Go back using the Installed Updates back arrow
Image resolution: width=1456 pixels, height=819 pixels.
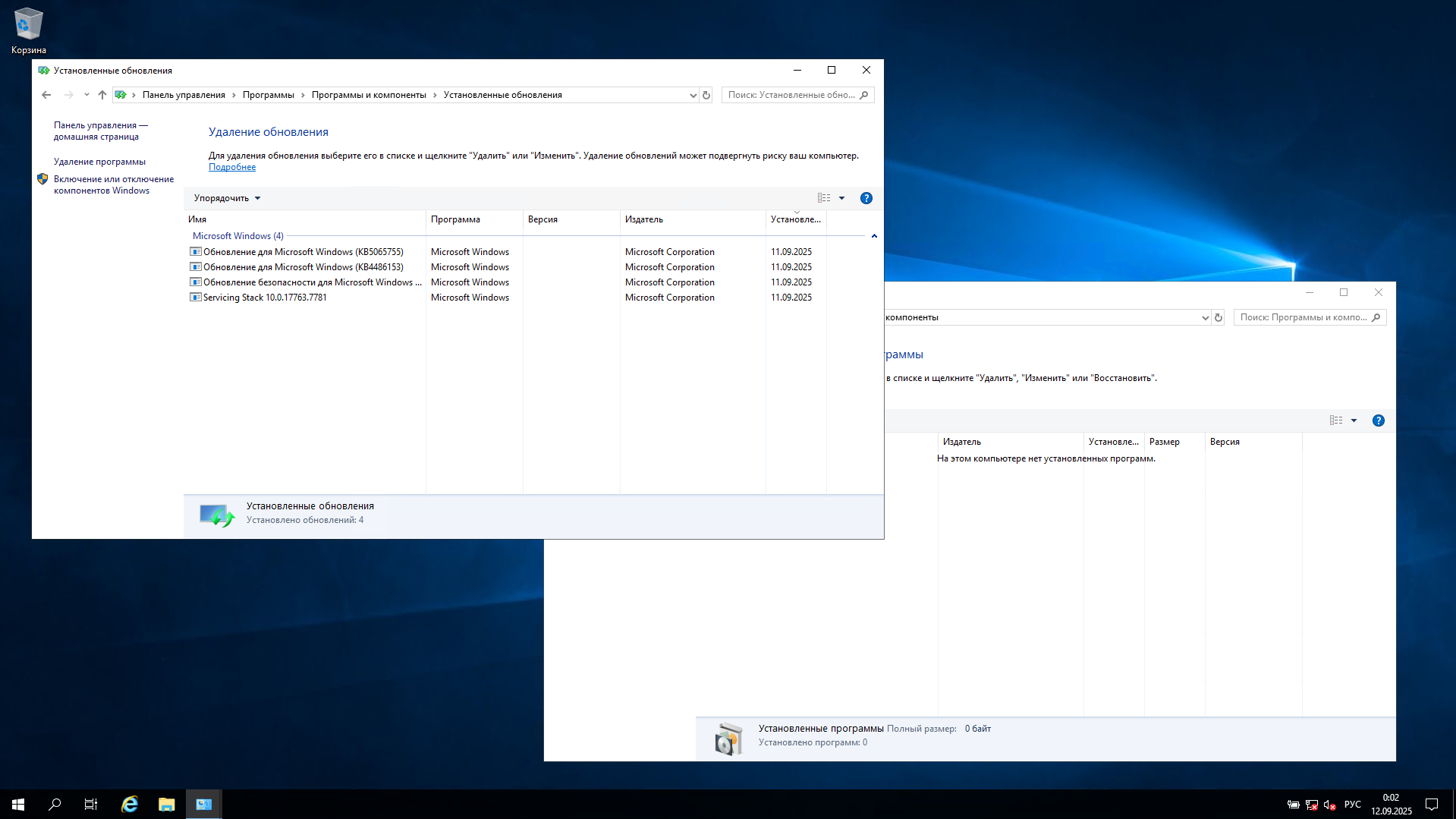(46, 95)
